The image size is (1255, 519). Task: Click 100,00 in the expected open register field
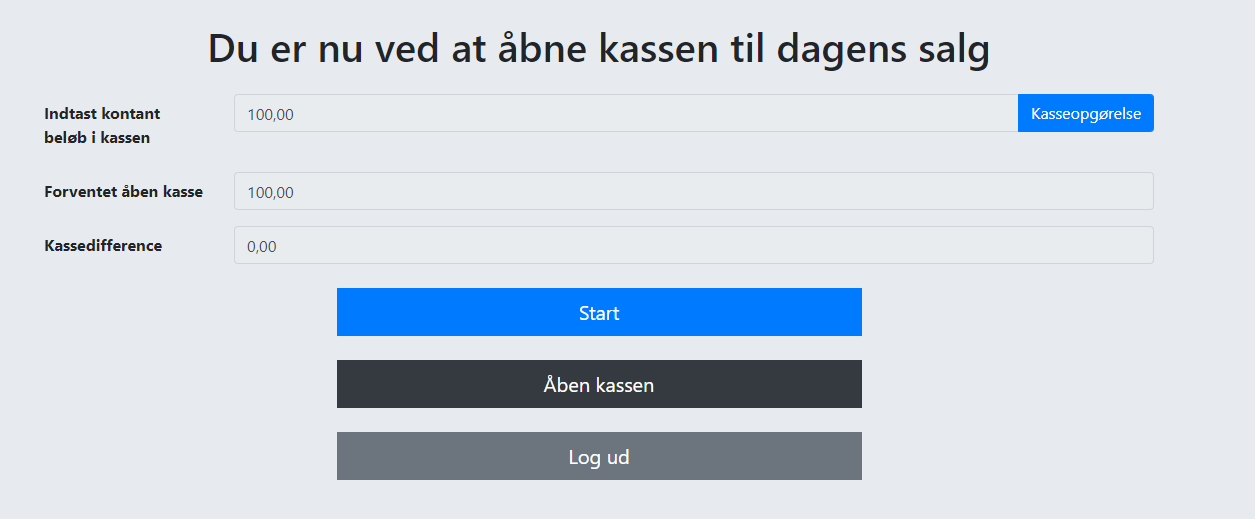coord(270,192)
